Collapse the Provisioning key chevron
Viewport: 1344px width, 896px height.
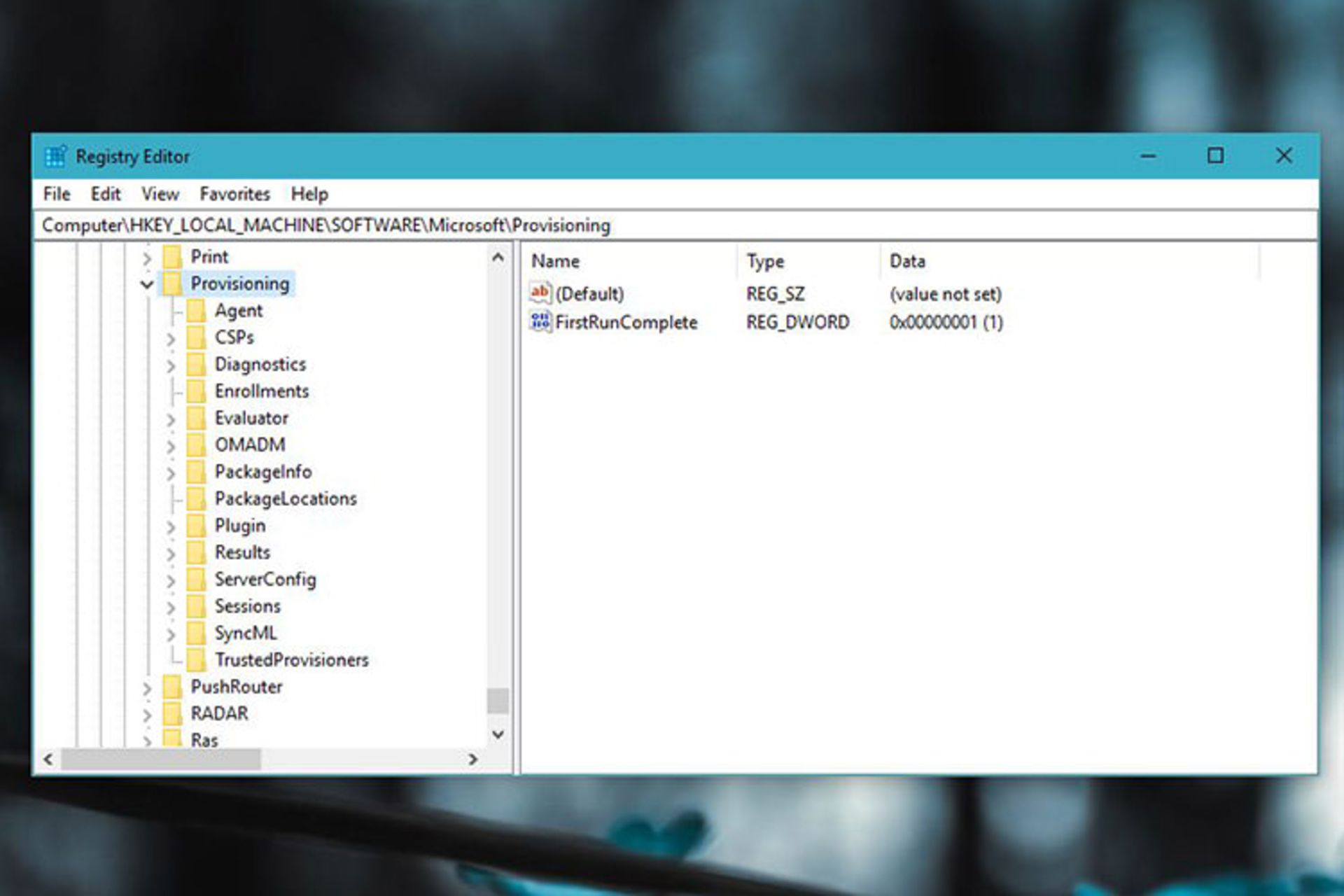pos(146,283)
